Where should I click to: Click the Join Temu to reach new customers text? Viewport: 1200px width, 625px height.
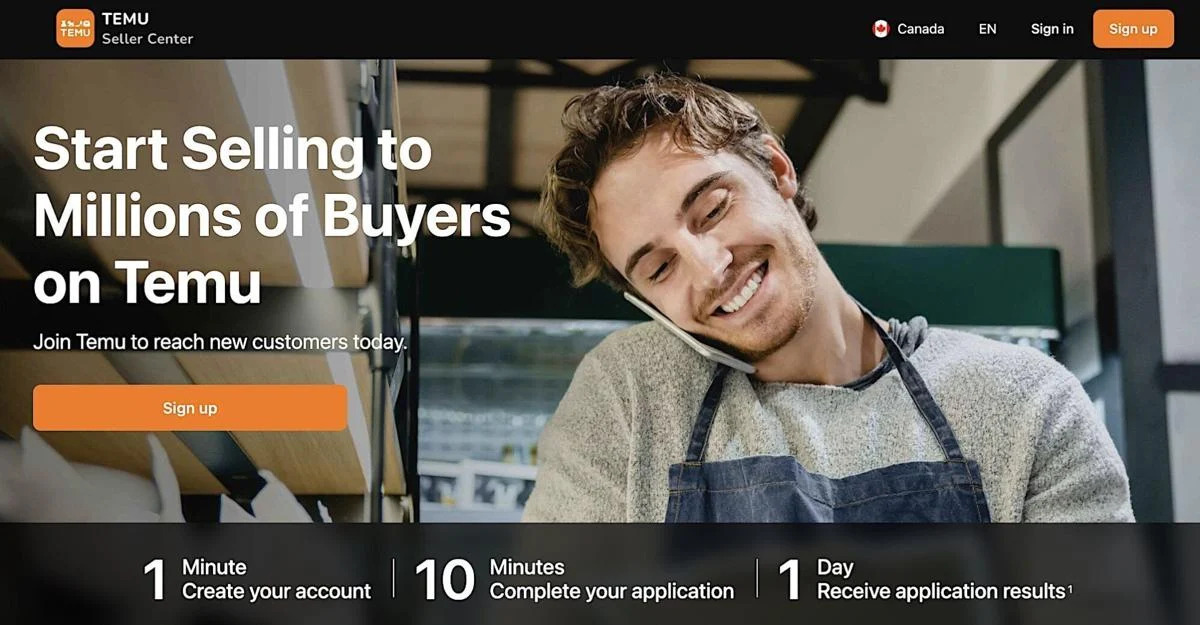tap(220, 342)
